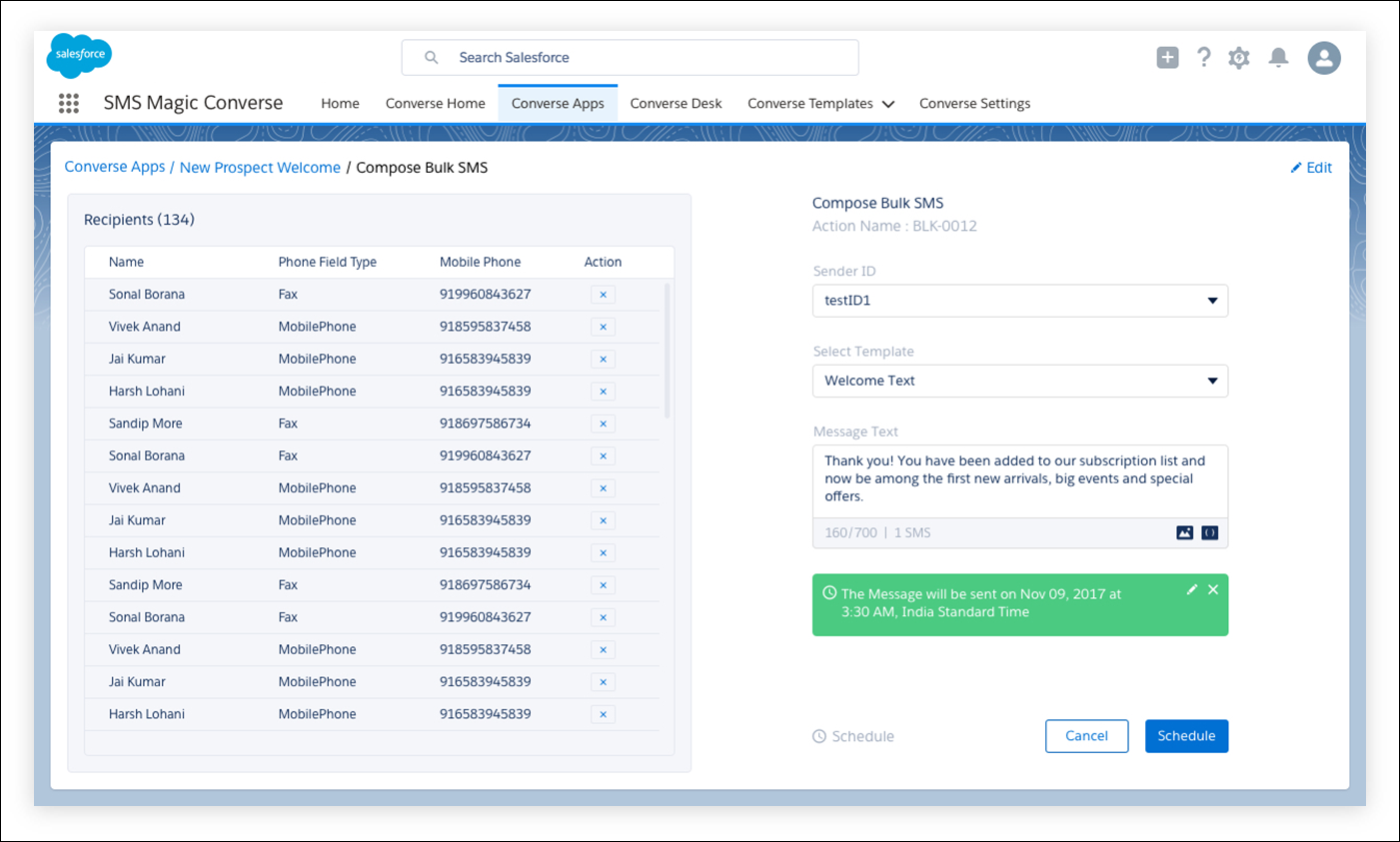Screen dimensions: 1400x842
Task: Open the user profile avatar
Action: [1324, 58]
